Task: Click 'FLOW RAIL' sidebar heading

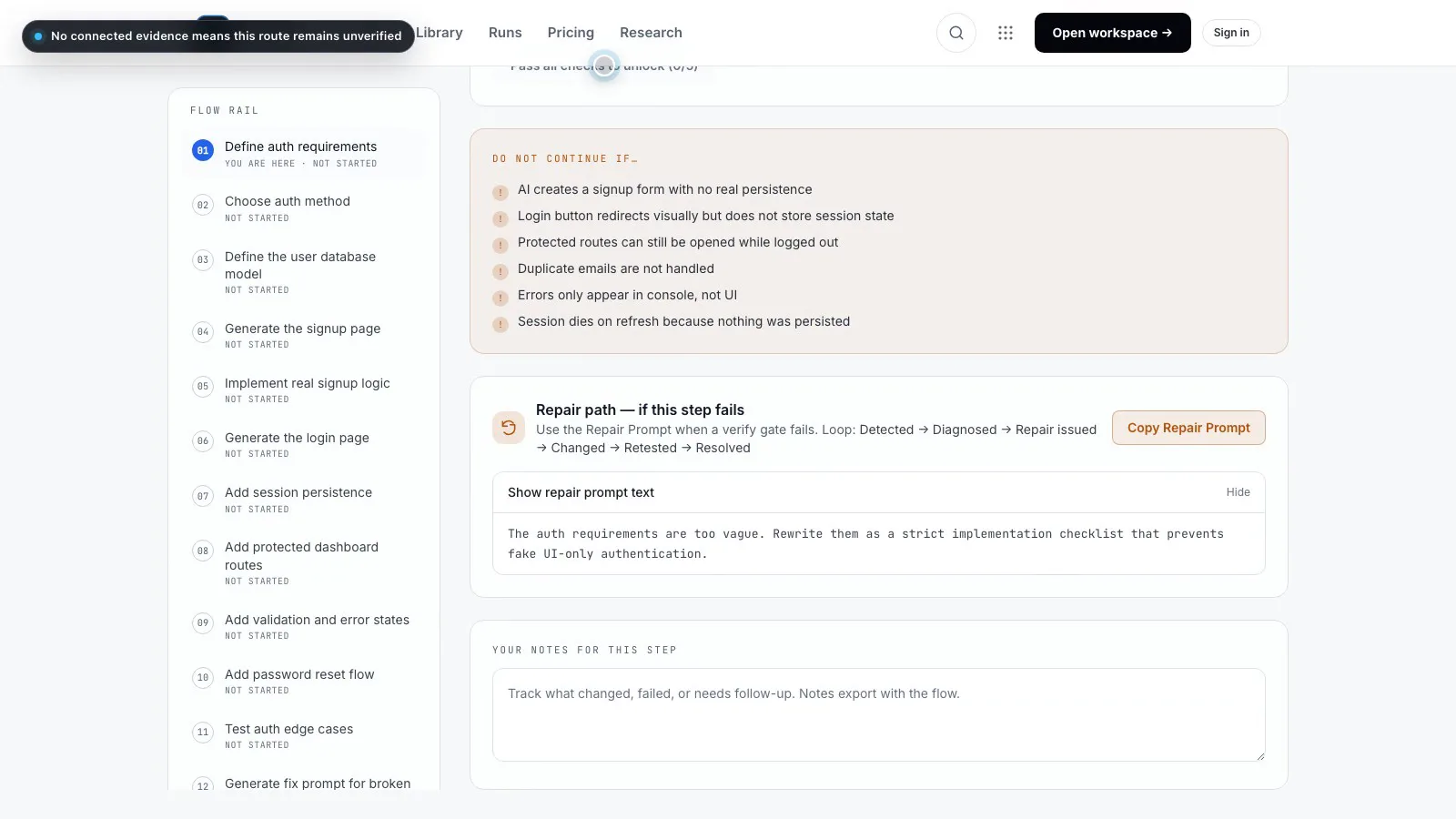Action: [x=224, y=110]
